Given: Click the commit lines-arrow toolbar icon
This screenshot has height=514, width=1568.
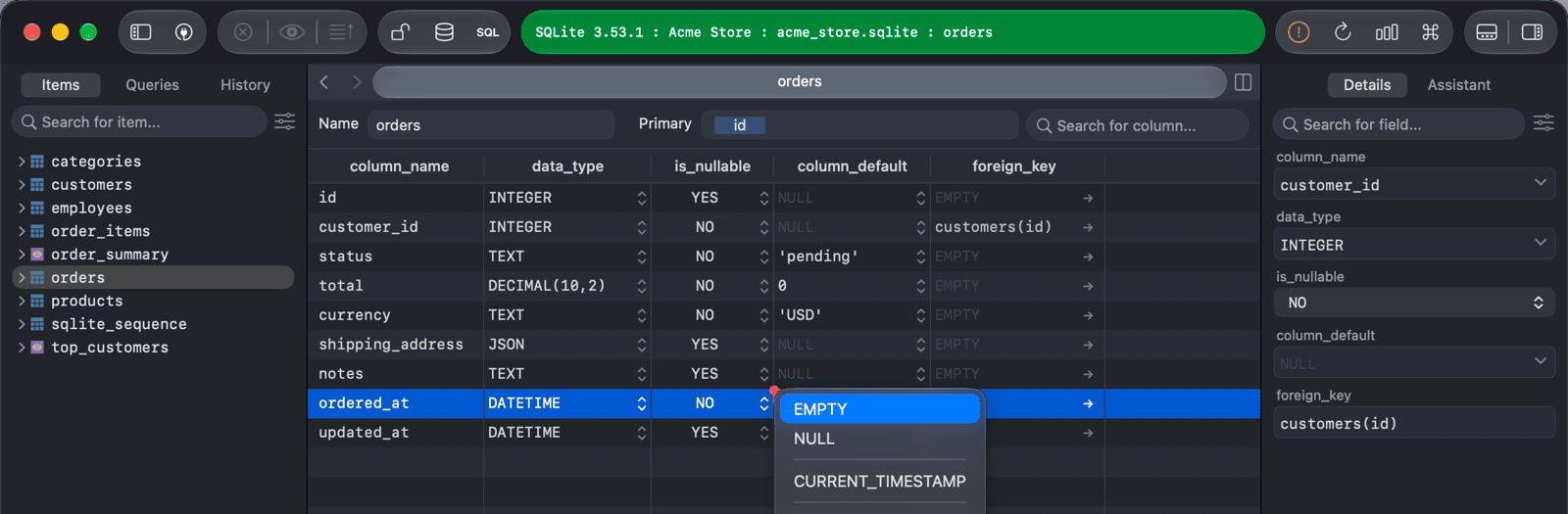Looking at the screenshot, I should click(341, 32).
